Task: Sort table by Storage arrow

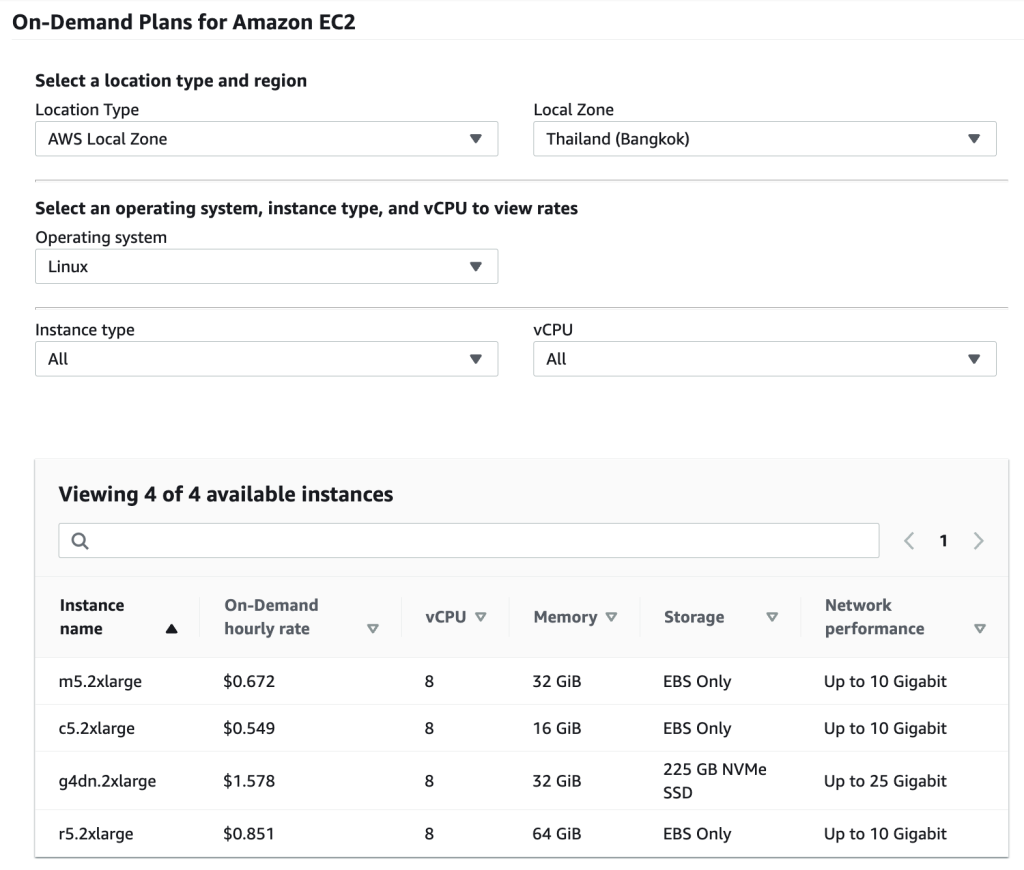Action: [771, 617]
